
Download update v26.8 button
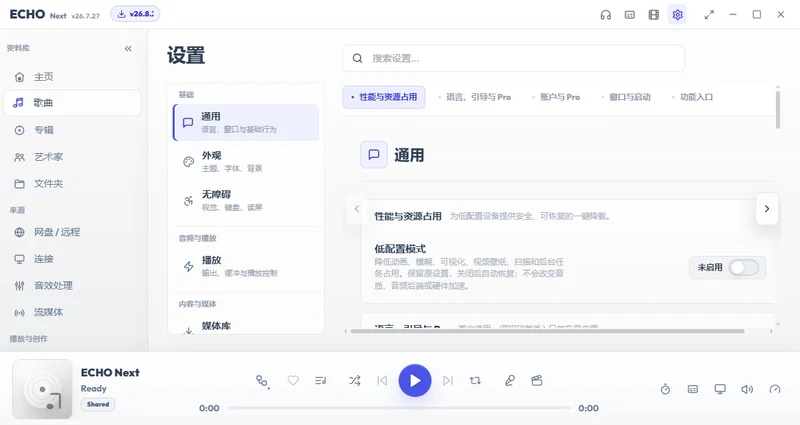(x=135, y=14)
